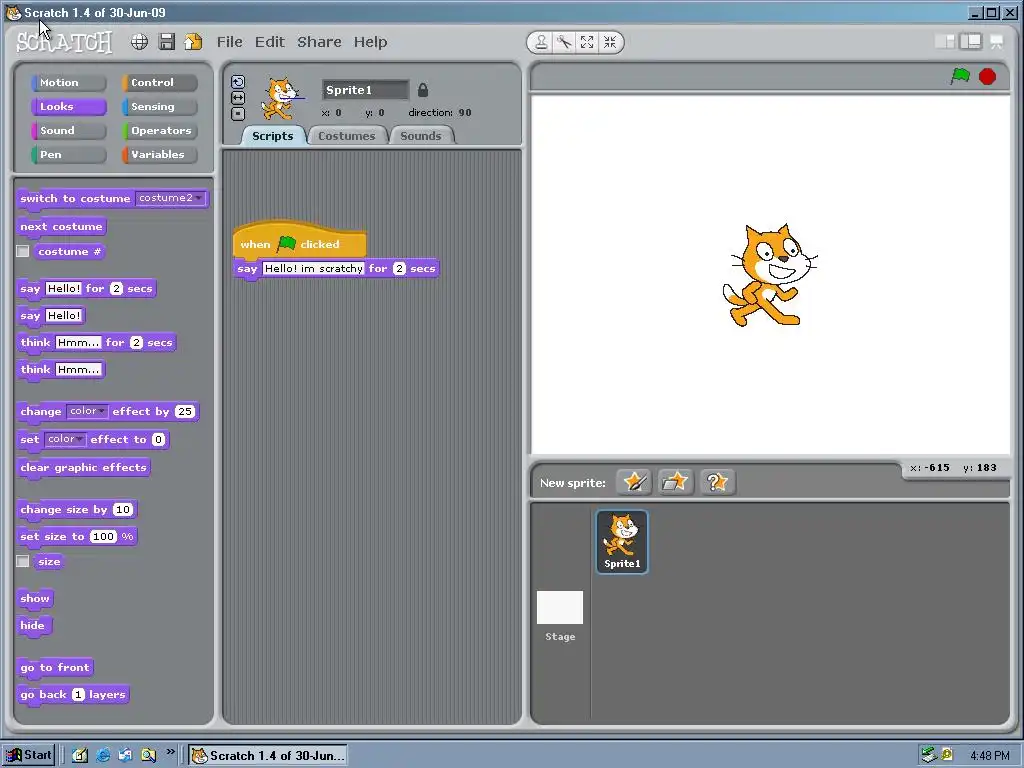Open the Help menu
1024x768 pixels.
(x=370, y=42)
